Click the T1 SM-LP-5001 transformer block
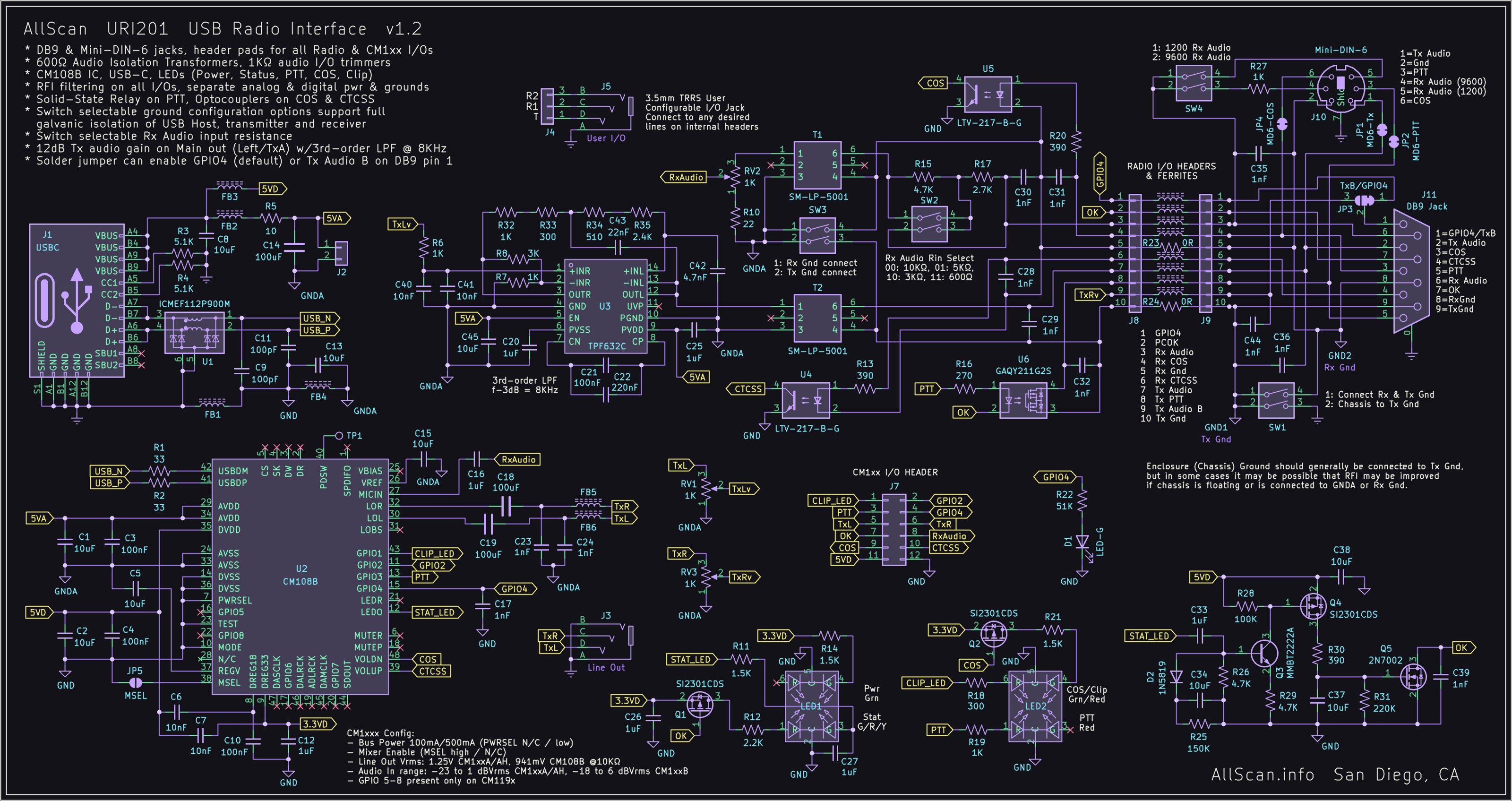 pos(817,165)
